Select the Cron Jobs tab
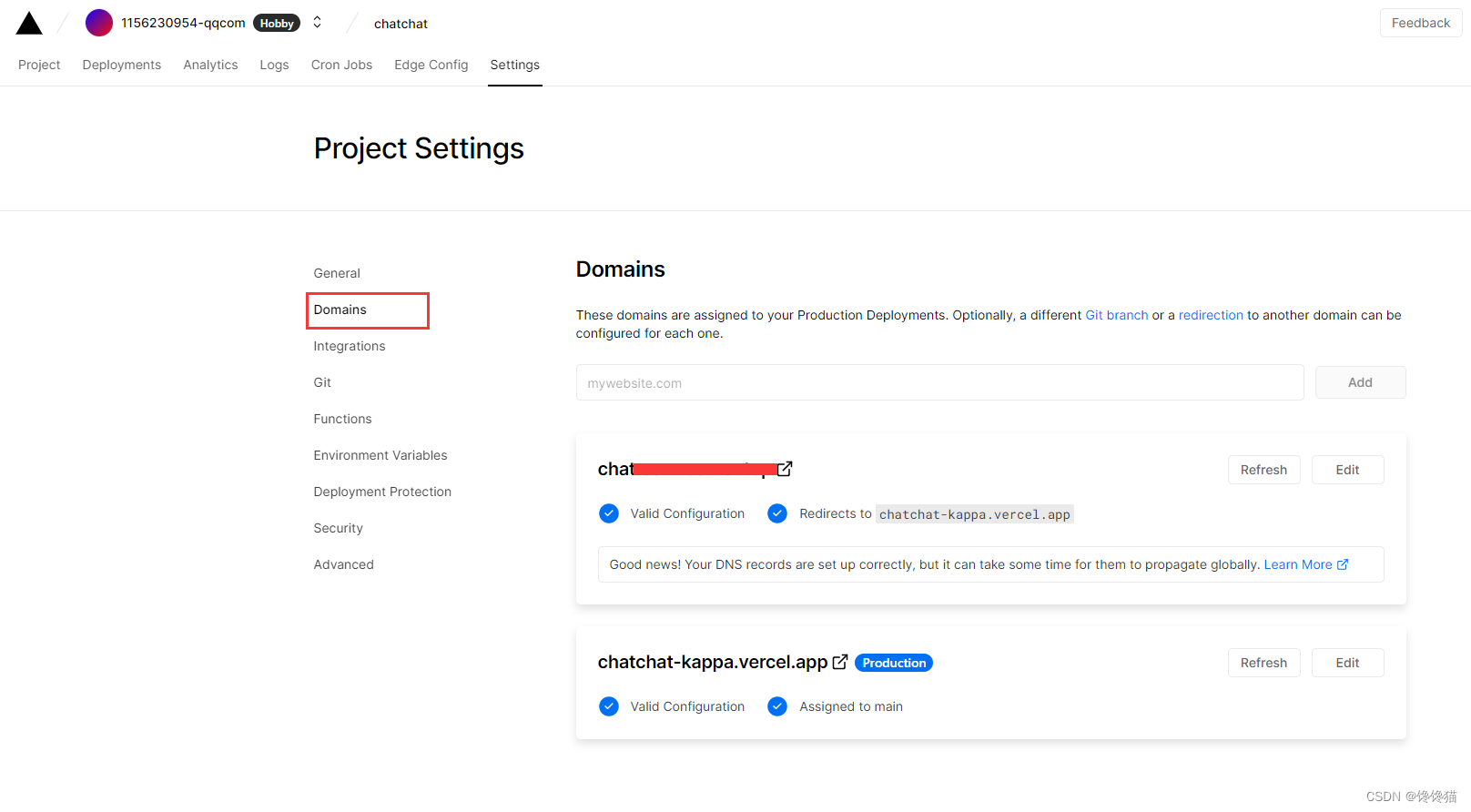The height and width of the screenshot is (812, 1471). pos(341,65)
